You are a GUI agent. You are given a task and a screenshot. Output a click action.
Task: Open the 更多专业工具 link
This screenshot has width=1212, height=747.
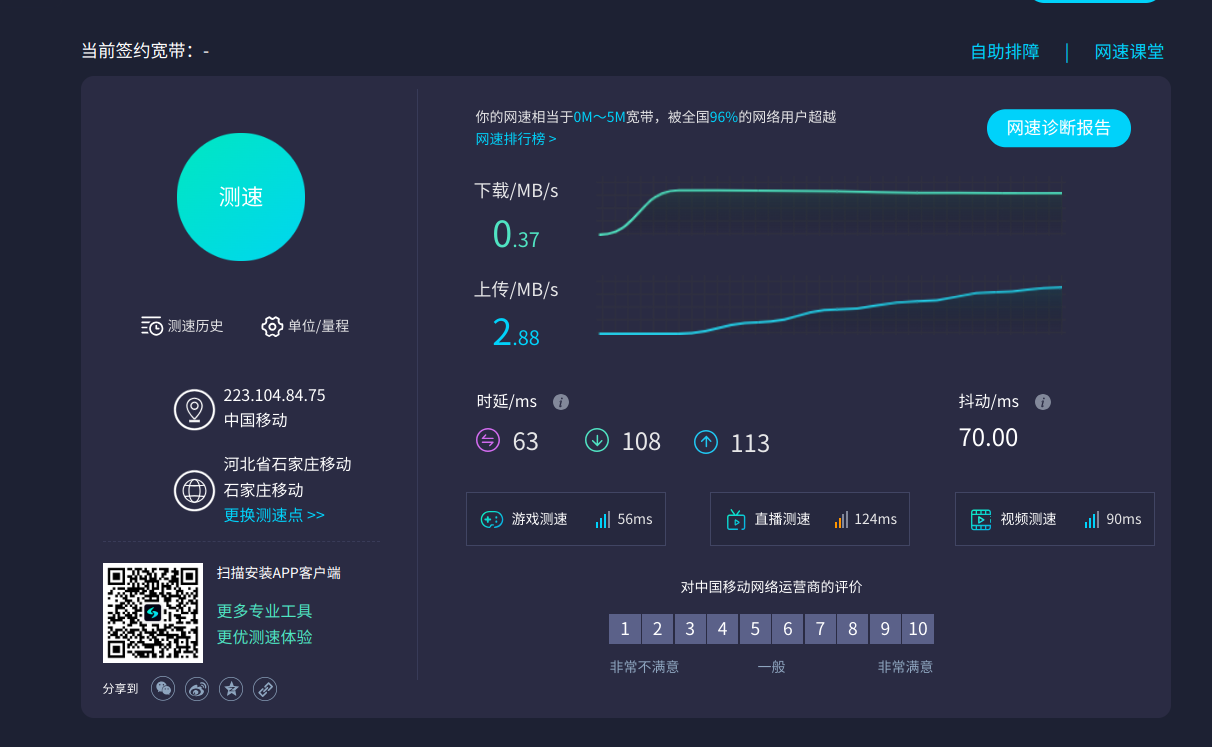[x=265, y=611]
